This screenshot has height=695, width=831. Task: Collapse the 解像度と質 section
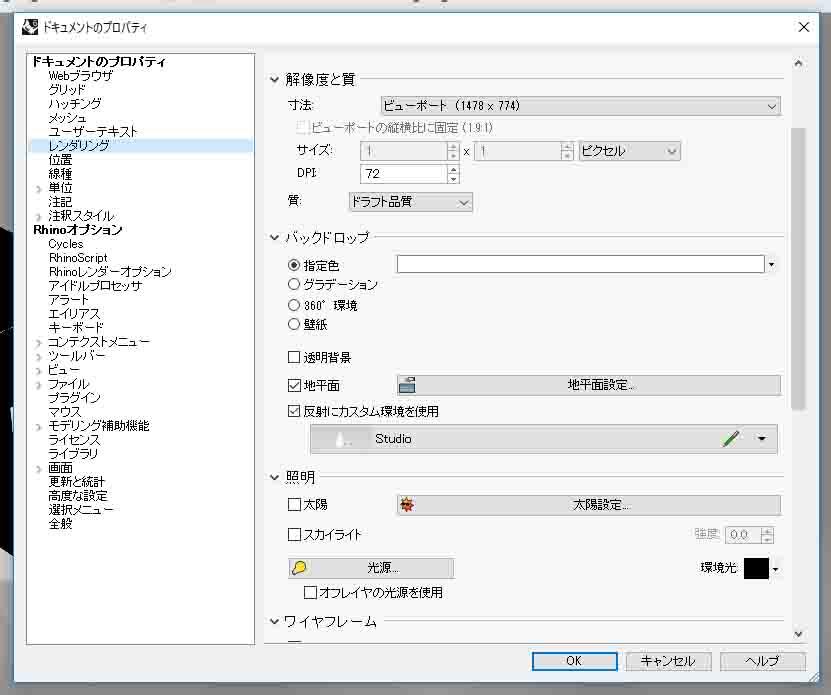pos(276,80)
